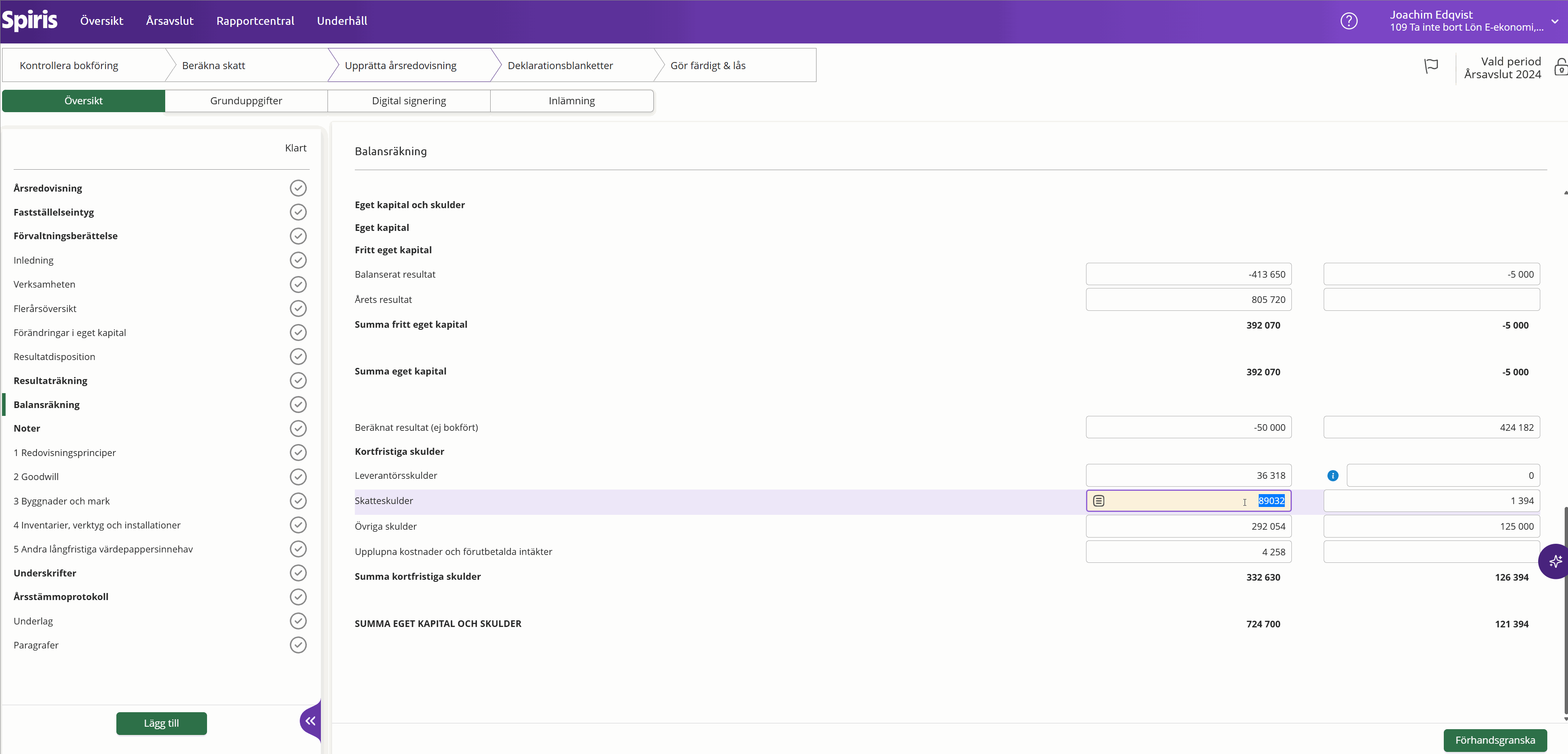Toggle the Klart check for Fastställelseintyg
This screenshot has width=1568, height=754.
pyautogui.click(x=298, y=212)
